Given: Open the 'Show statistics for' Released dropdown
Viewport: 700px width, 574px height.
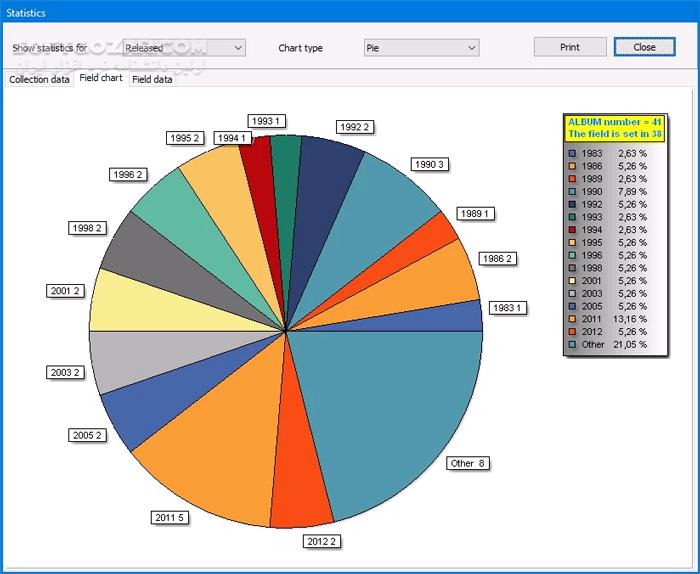Looking at the screenshot, I should [183, 47].
